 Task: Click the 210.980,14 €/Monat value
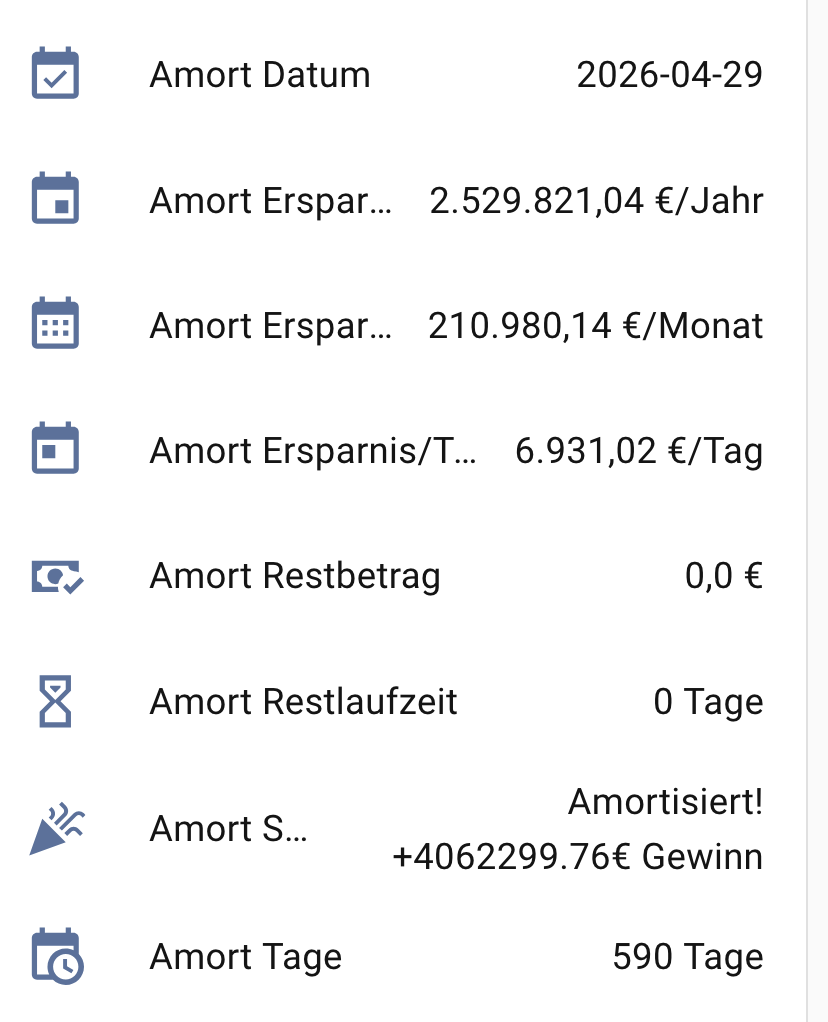[595, 326]
